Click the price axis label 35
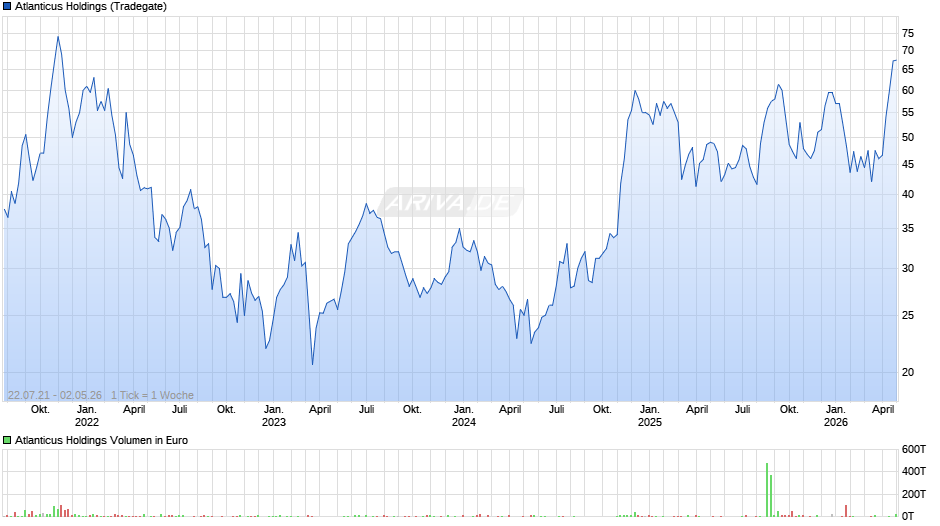The image size is (940, 526). pyautogui.click(x=908, y=229)
